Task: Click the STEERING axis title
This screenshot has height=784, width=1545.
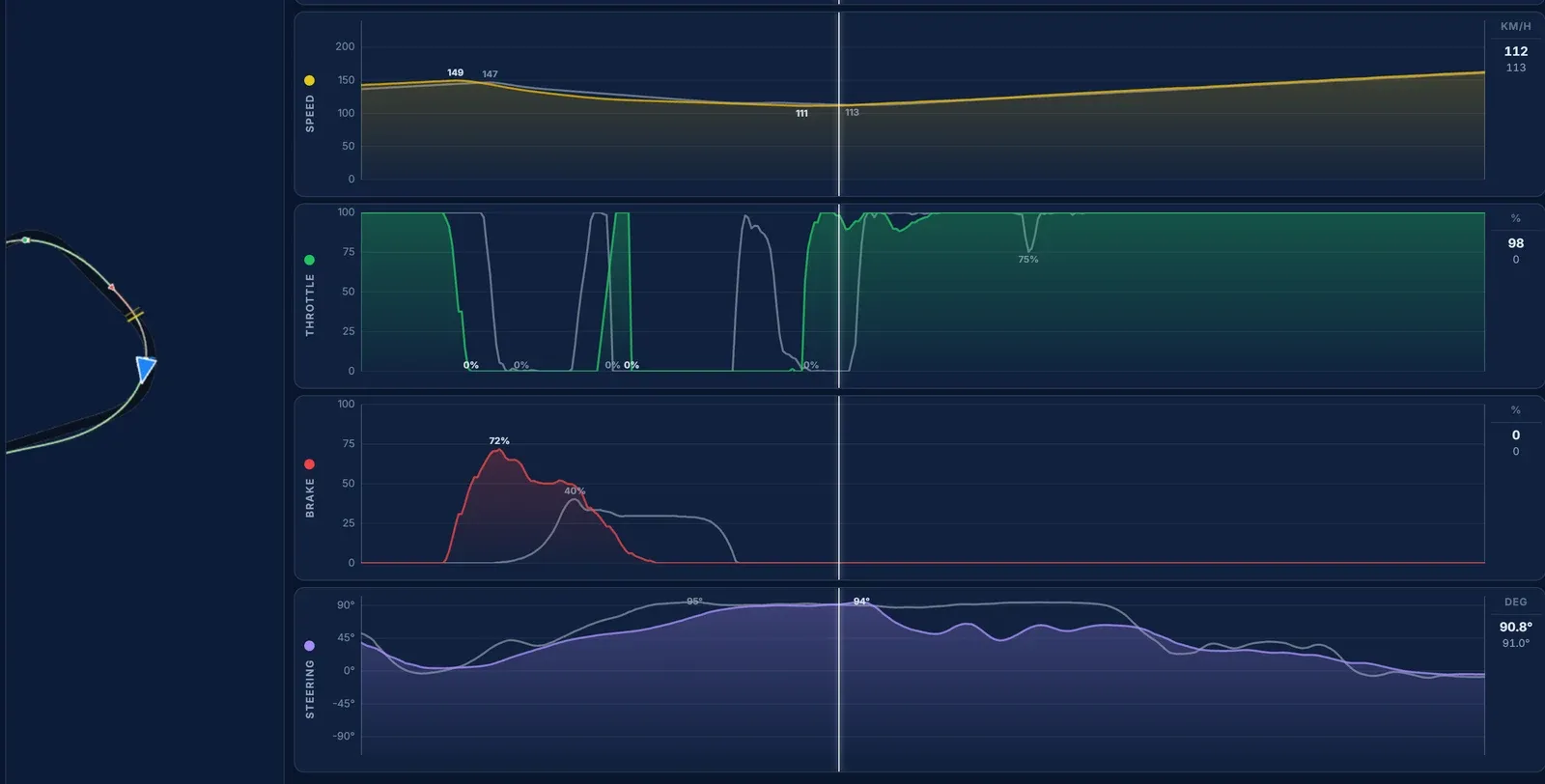Action: [x=310, y=689]
